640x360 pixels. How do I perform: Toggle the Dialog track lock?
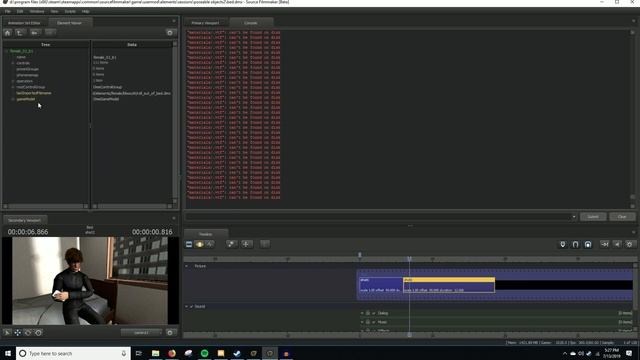point(368,313)
